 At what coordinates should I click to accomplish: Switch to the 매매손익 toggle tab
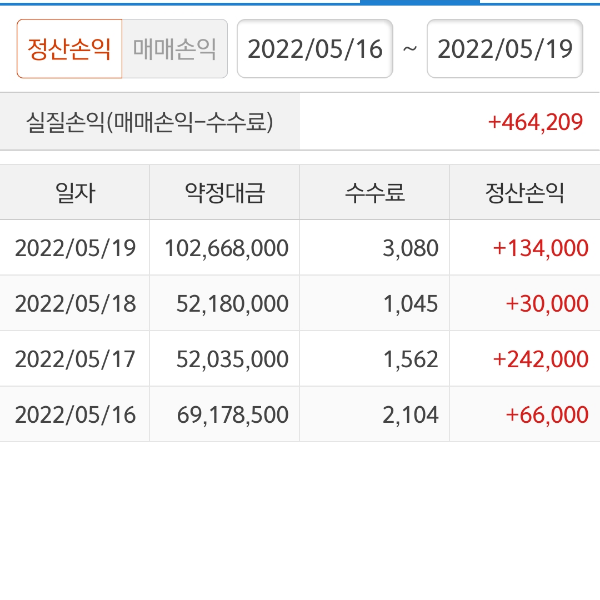pyautogui.click(x=175, y=49)
